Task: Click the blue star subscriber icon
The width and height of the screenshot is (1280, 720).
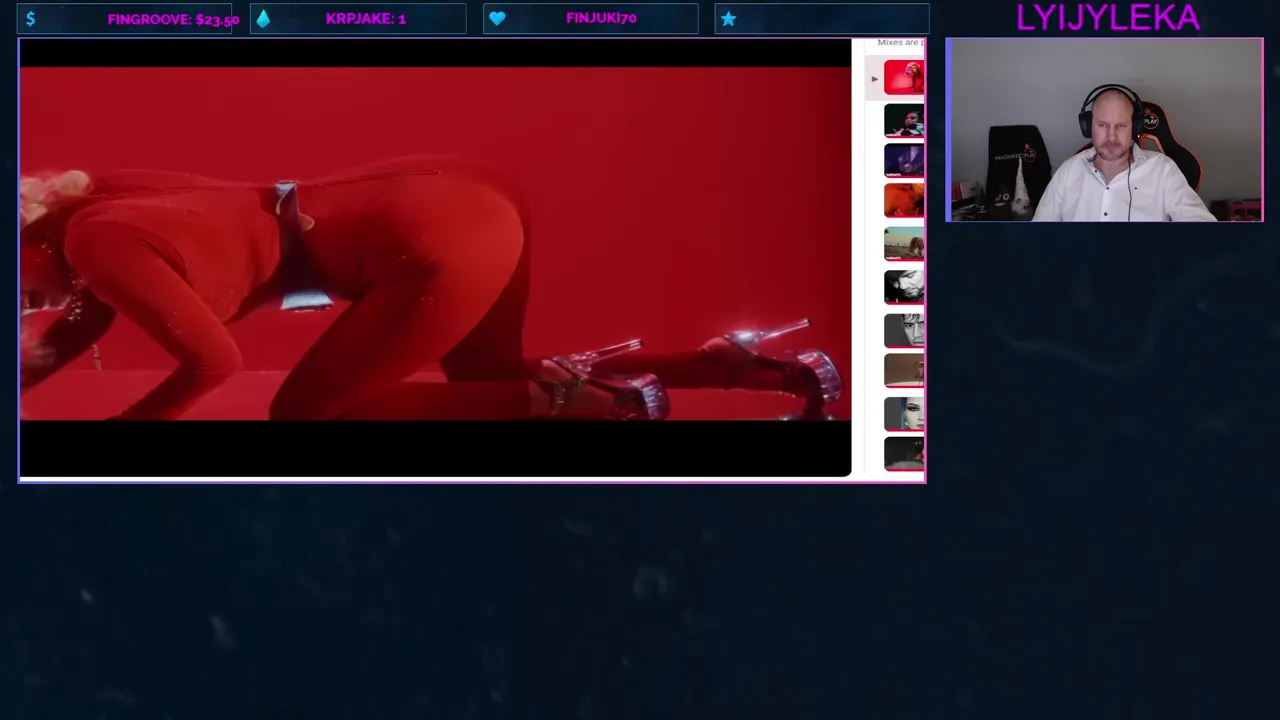Action: [728, 18]
